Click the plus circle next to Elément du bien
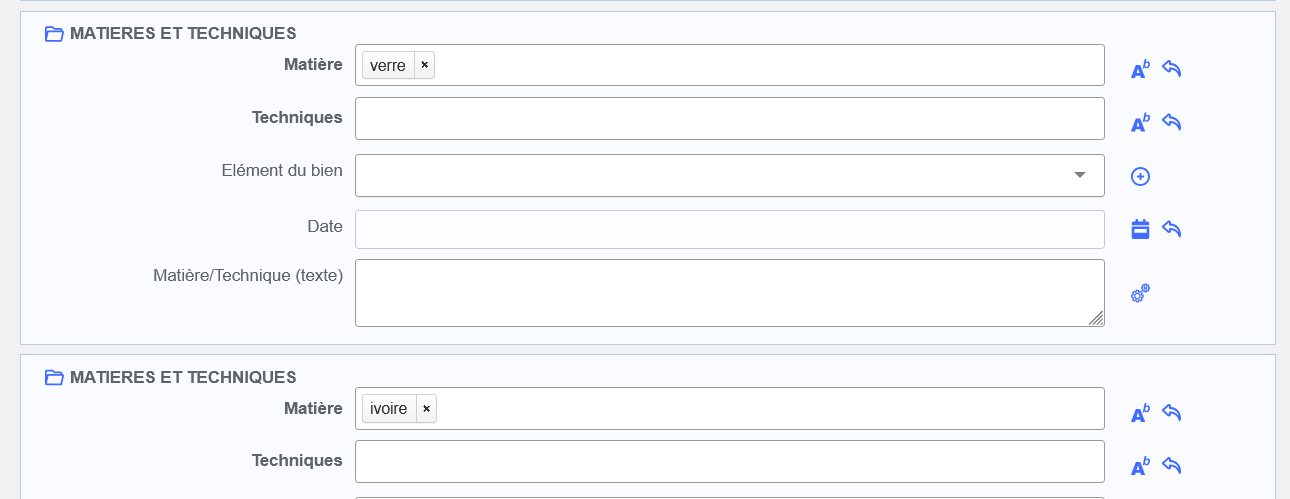The height and width of the screenshot is (499, 1290). pyautogui.click(x=1140, y=177)
